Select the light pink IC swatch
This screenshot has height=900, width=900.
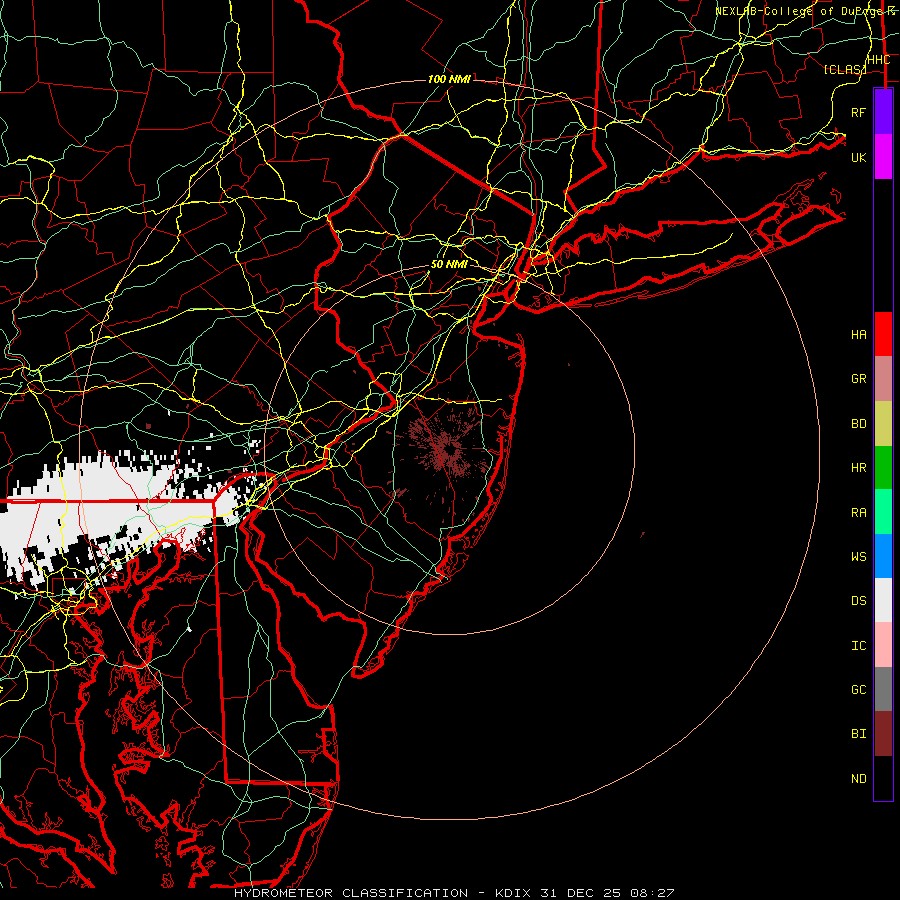[x=883, y=645]
